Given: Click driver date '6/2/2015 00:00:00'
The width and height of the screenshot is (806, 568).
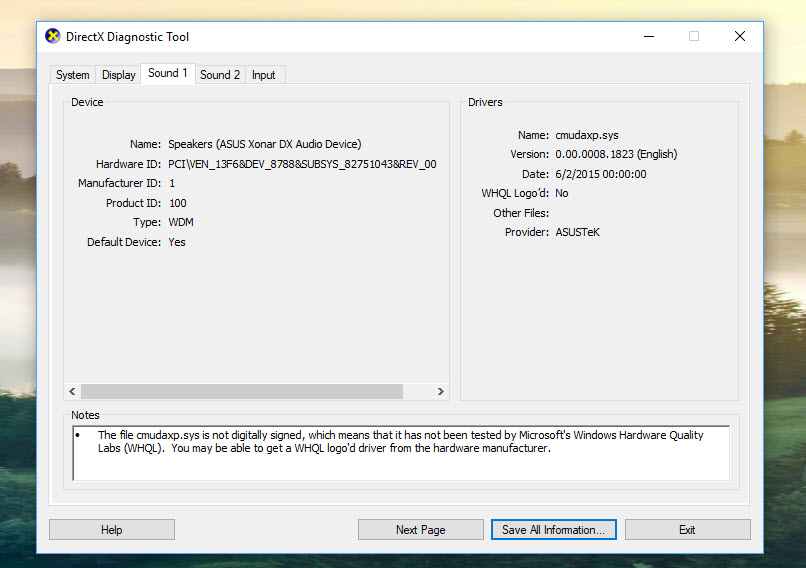Looking at the screenshot, I should click(600, 174).
